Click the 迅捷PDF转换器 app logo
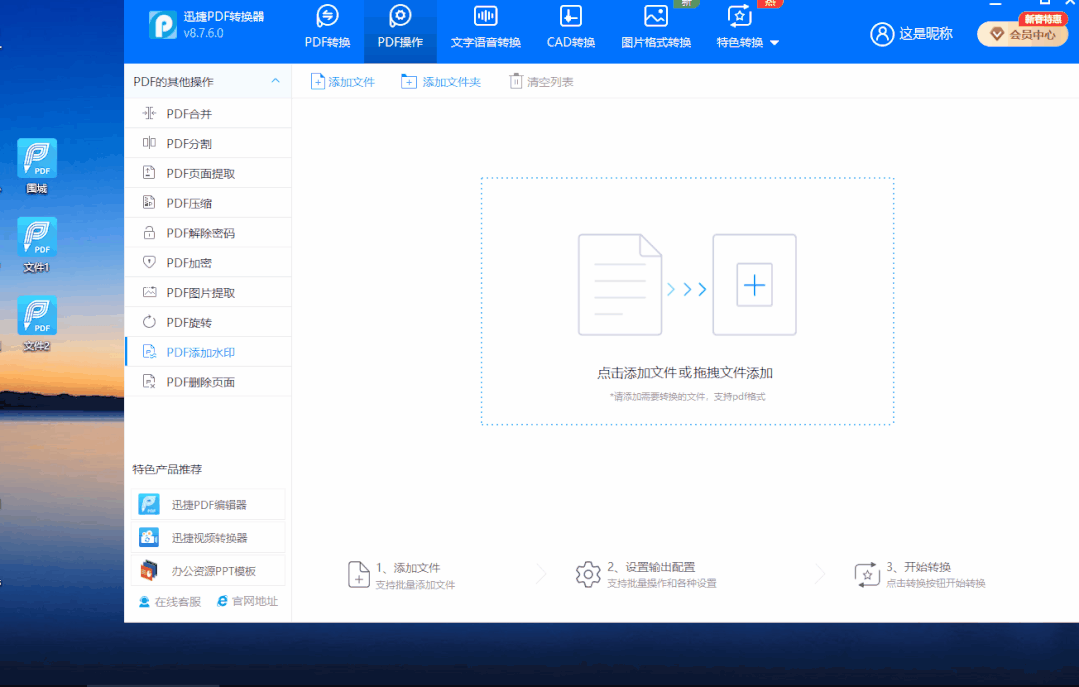 pos(163,25)
